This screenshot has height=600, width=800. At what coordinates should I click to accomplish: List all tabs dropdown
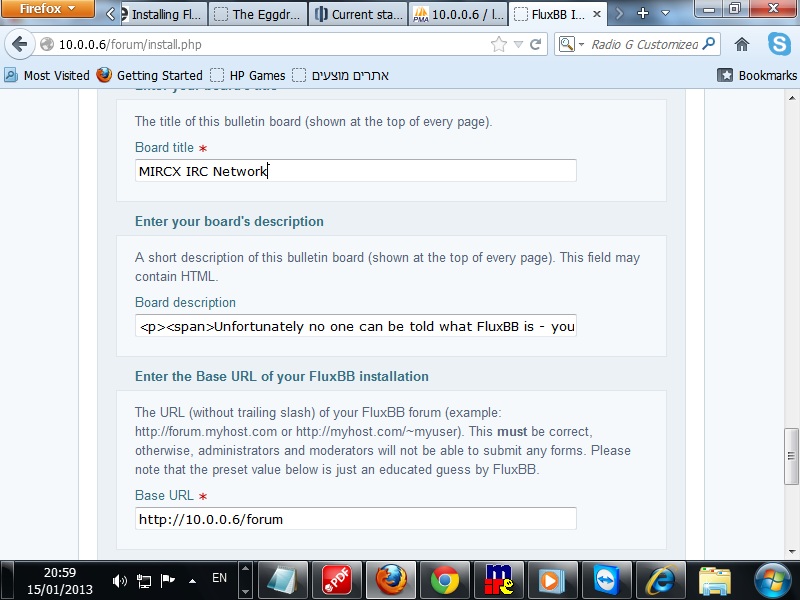click(665, 13)
